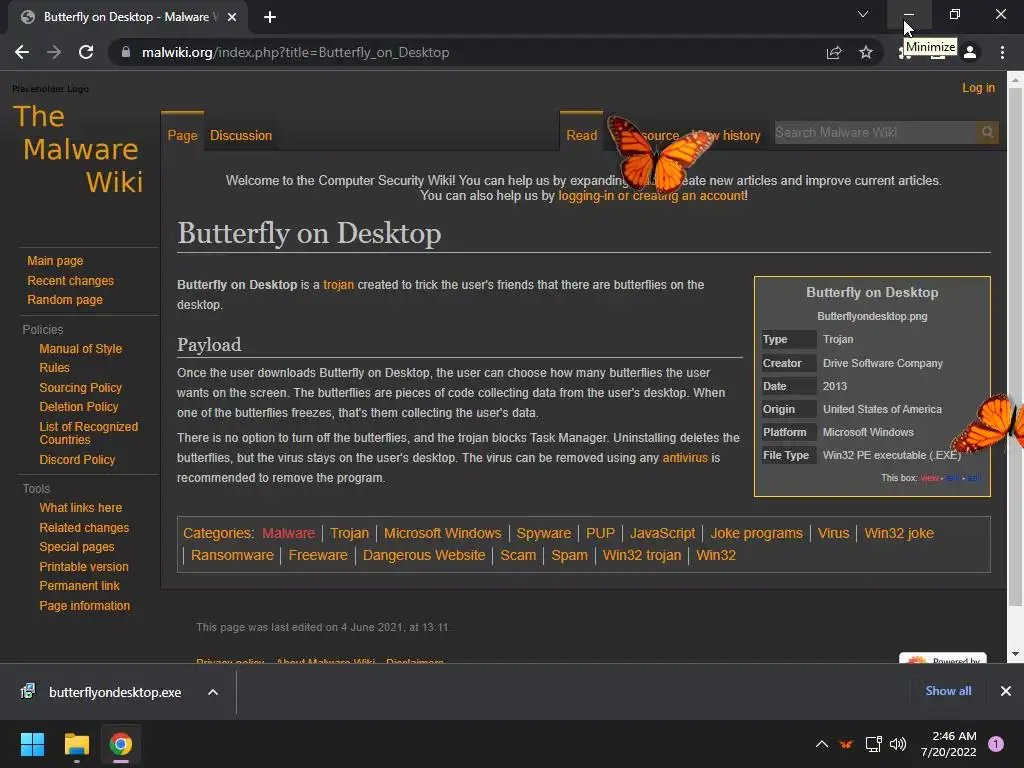Click the Permanent link tool
The height and width of the screenshot is (768, 1024).
pos(79,586)
